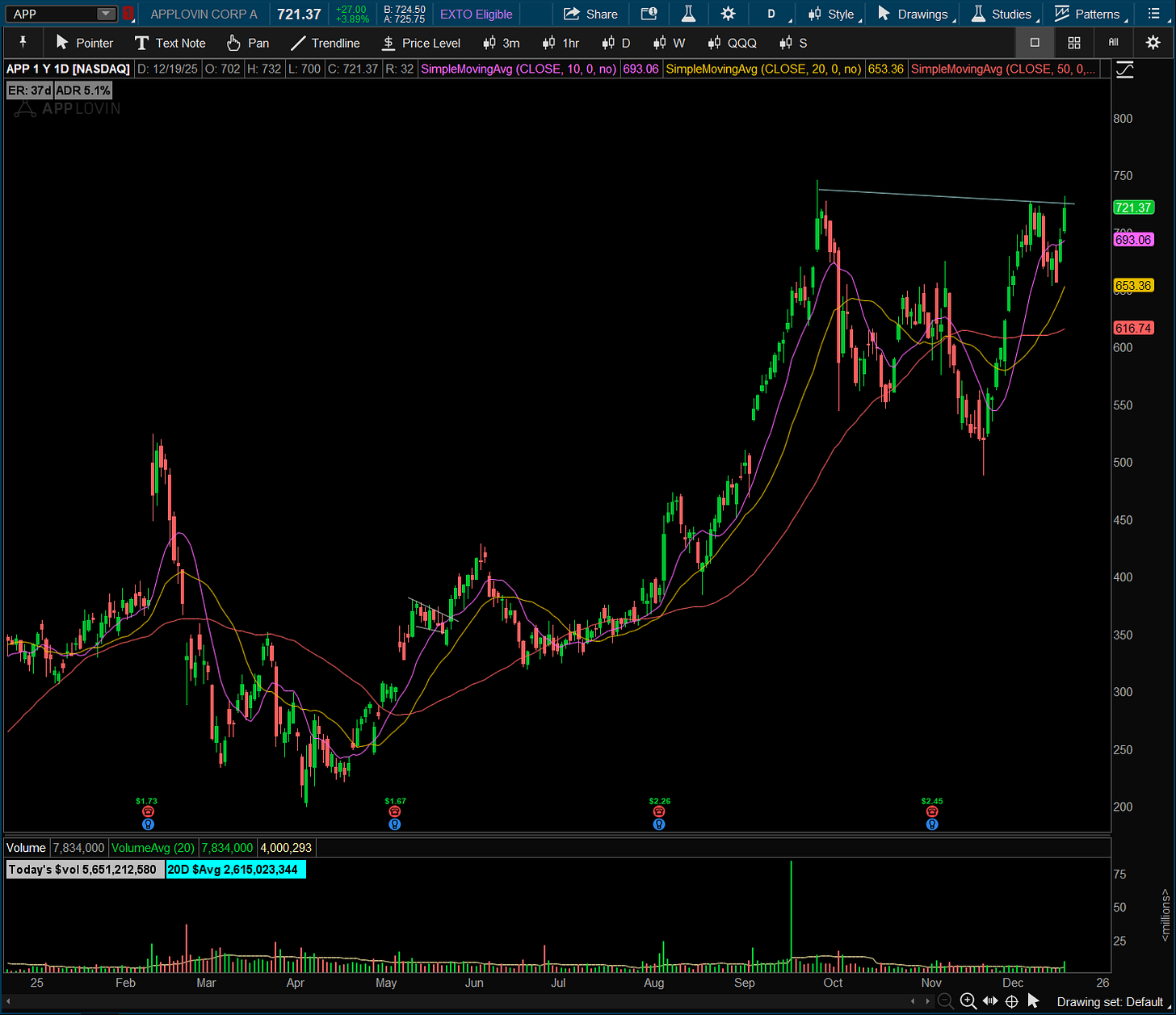Click the ER: 37d label
The height and width of the screenshot is (1015, 1176).
pos(29,90)
